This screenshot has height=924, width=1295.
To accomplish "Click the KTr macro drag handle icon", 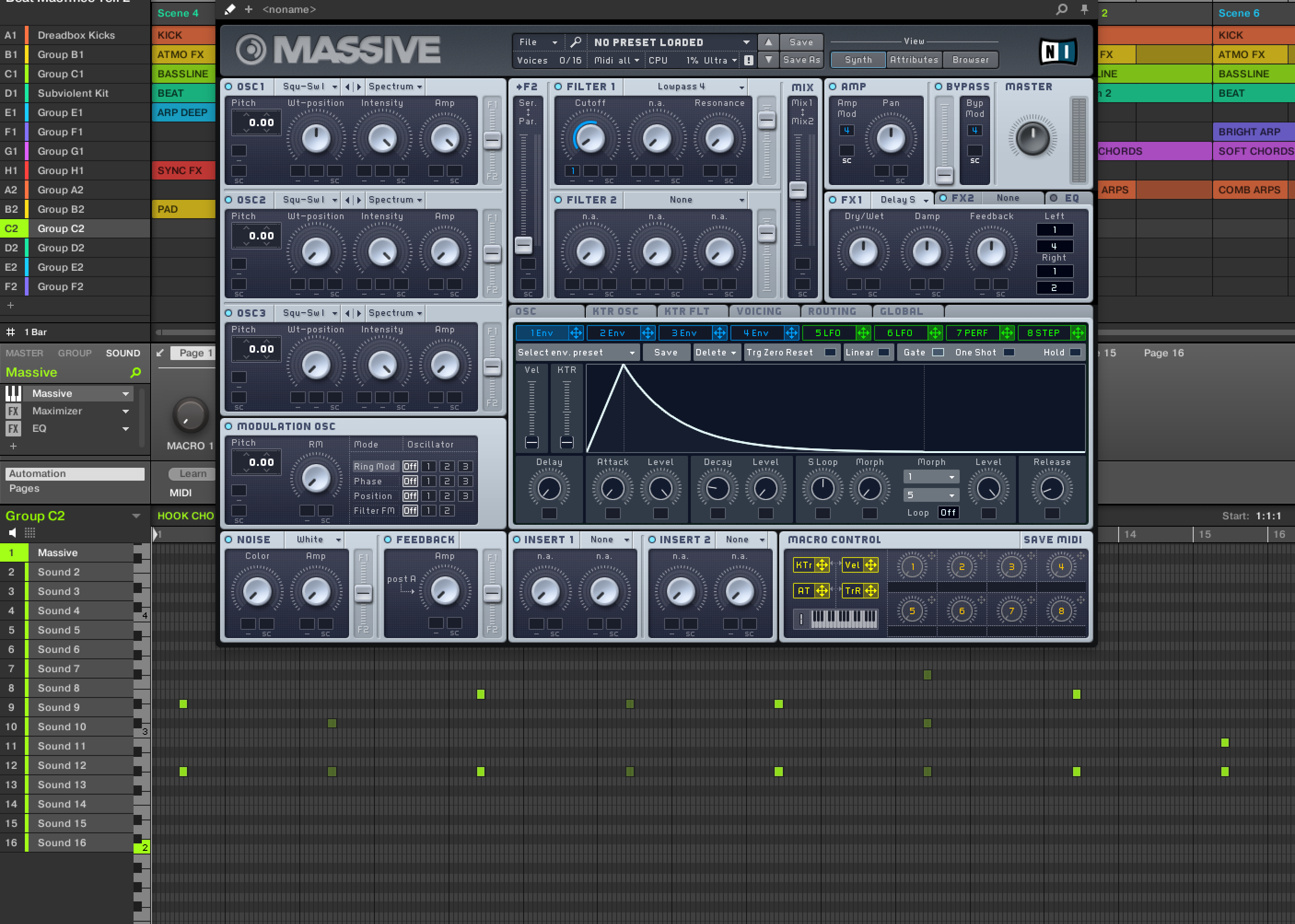I will point(822,565).
